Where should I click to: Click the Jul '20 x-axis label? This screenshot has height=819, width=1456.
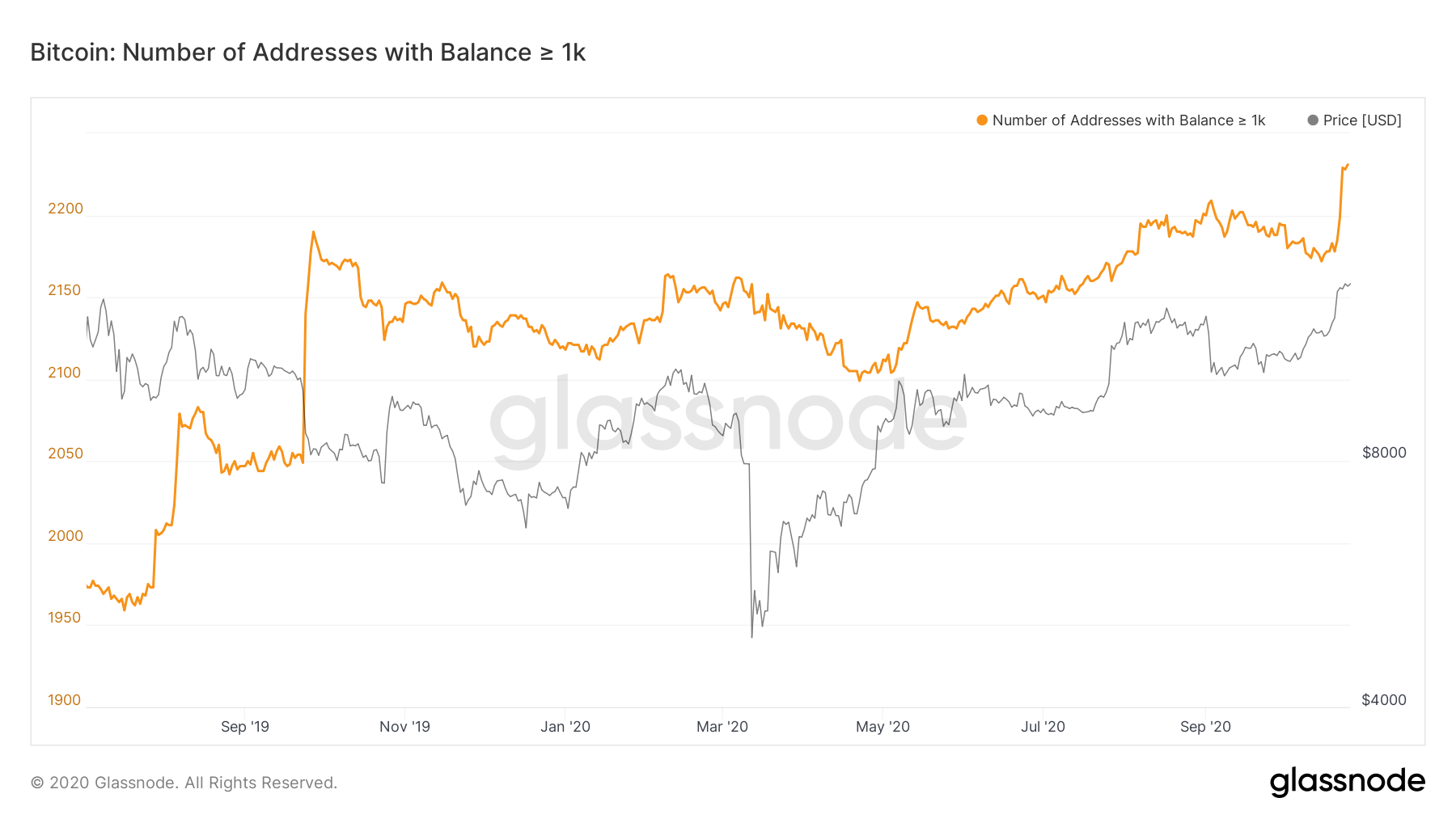[1043, 727]
